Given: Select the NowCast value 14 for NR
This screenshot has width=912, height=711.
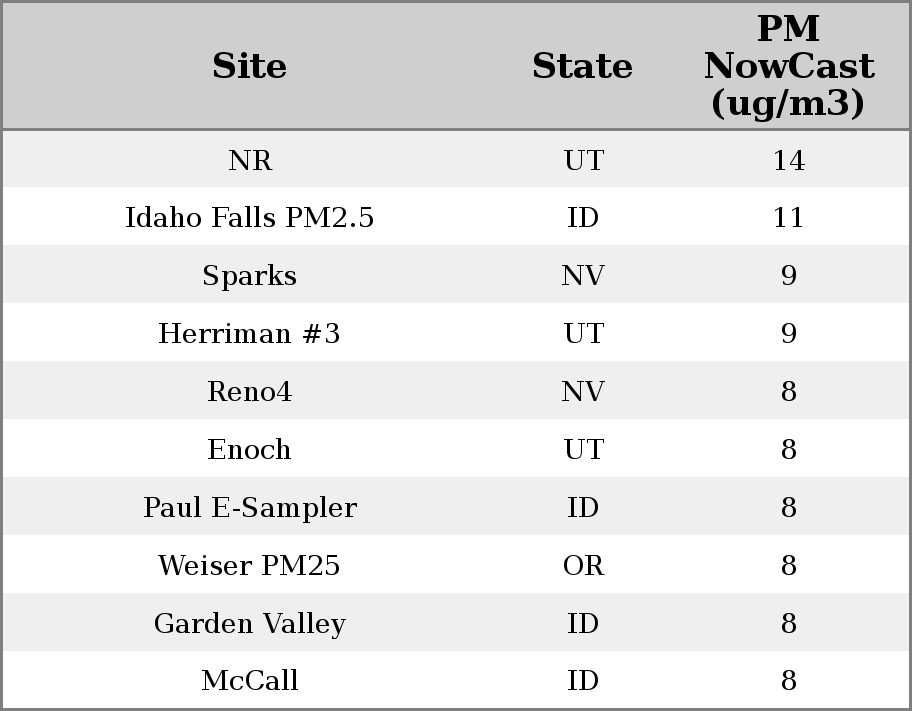Looking at the screenshot, I should tap(788, 160).
